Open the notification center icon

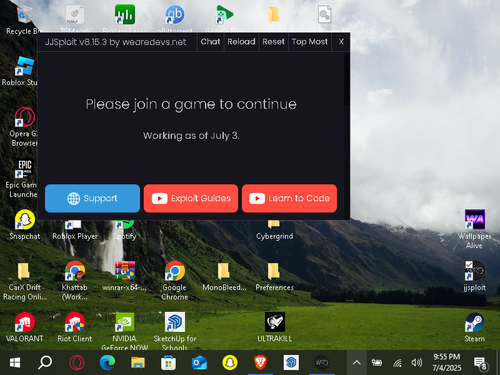(x=480, y=363)
